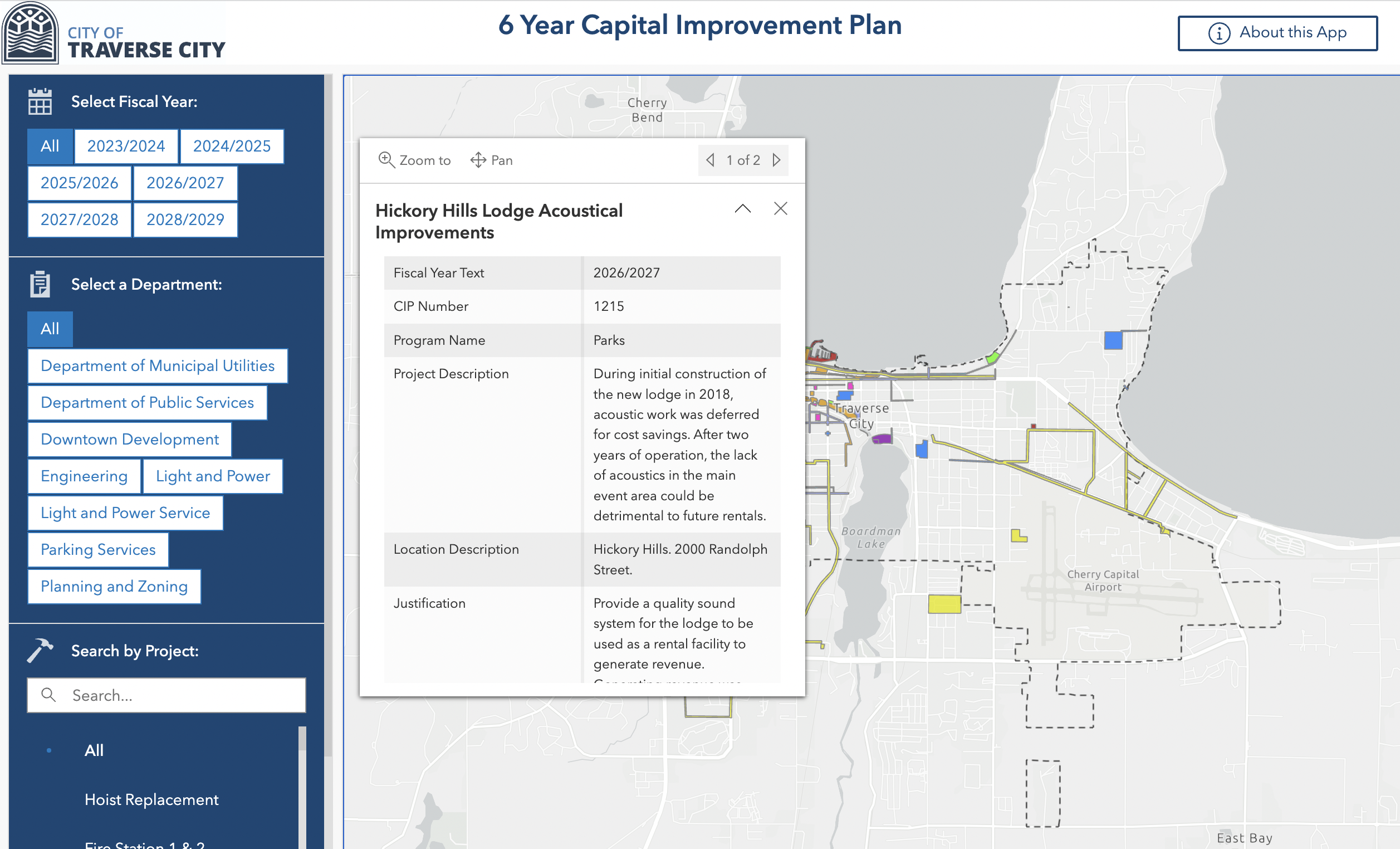
Task: Click the clipboard icon near Select a Department
Action: click(40, 284)
